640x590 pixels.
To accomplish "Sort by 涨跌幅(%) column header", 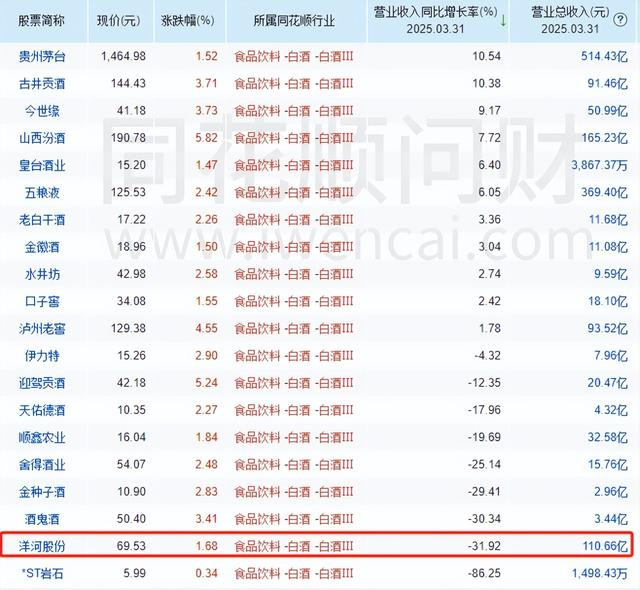I will click(188, 20).
